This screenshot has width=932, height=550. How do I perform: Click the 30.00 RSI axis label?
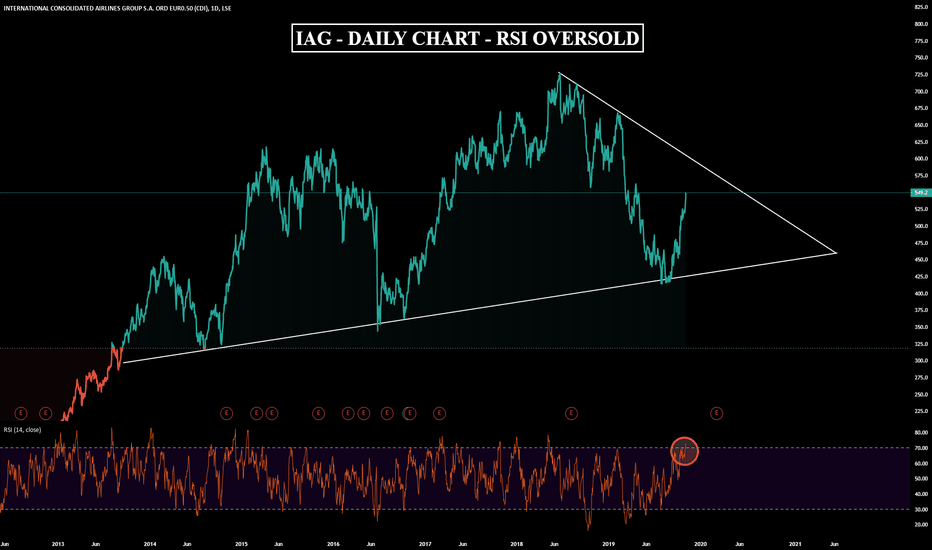click(921, 510)
